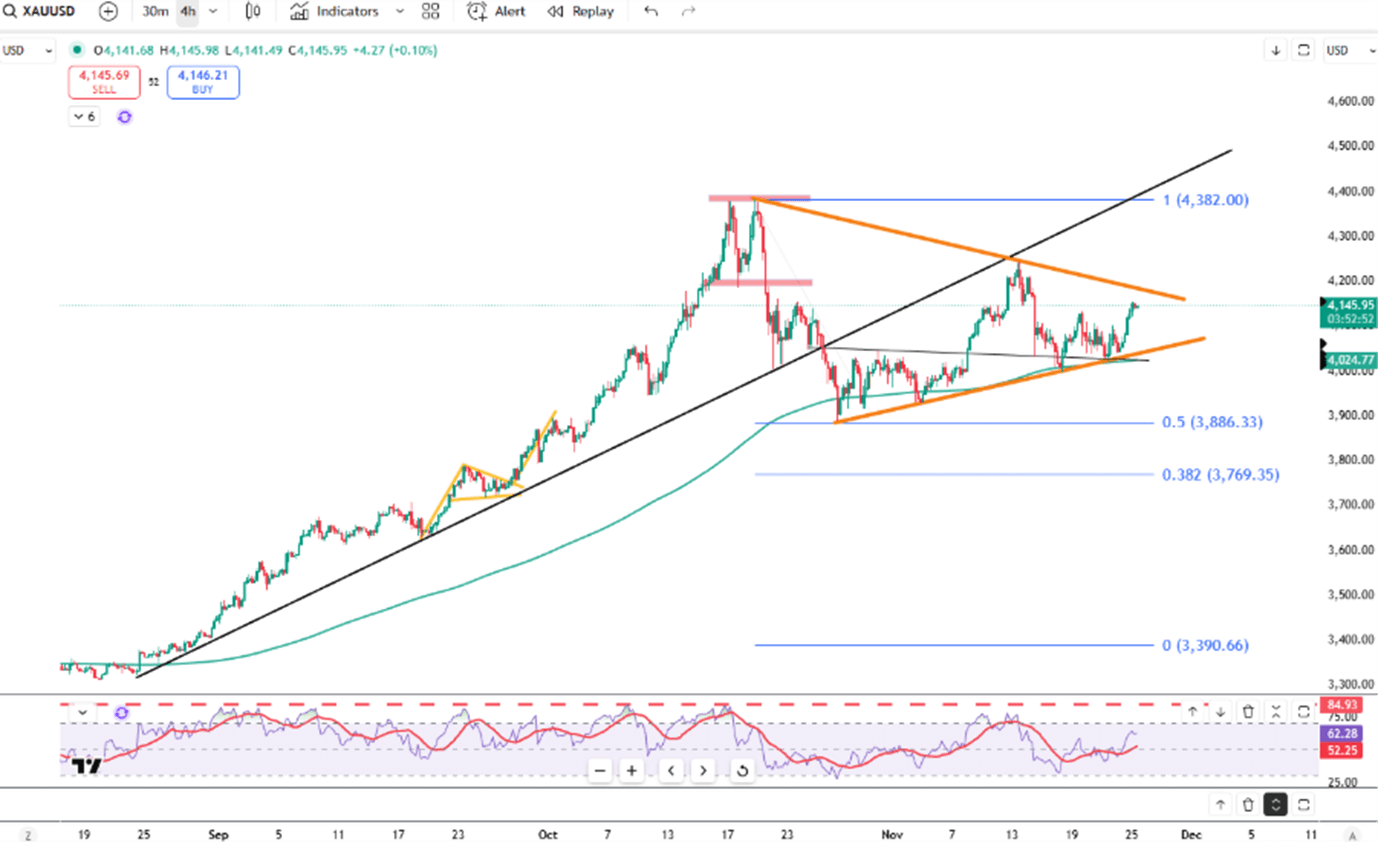Open the Indicators dialog

point(334,12)
